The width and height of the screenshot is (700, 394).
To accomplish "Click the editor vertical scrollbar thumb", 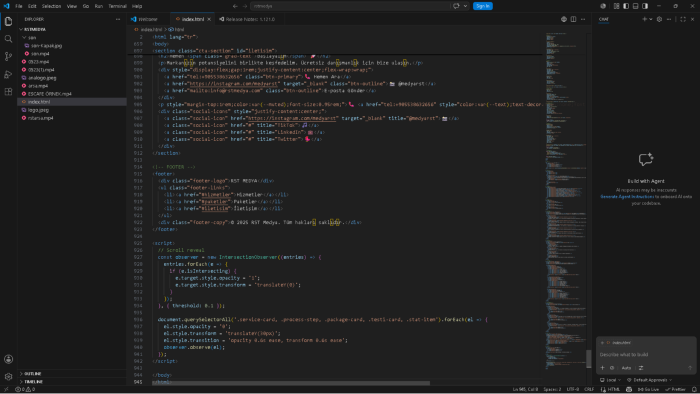I will pyautogui.click(x=589, y=358).
